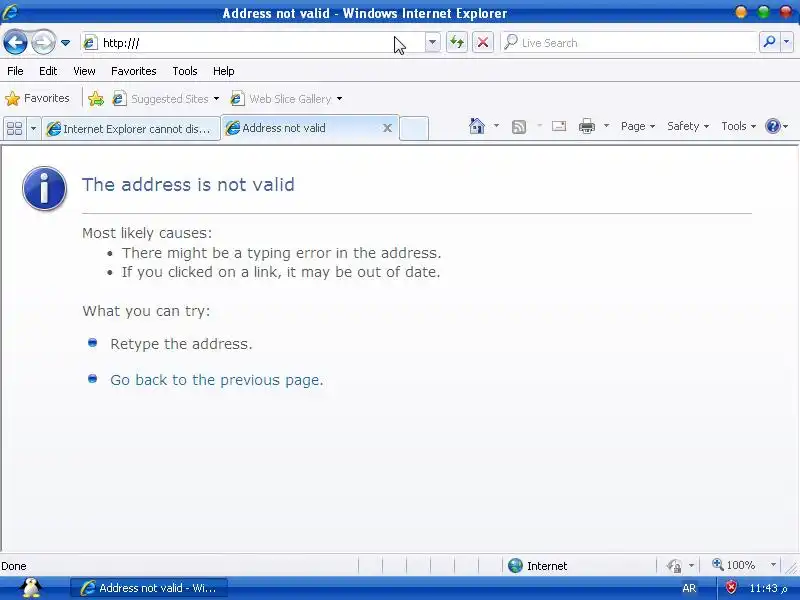
Task: Expand the tab list dropdown arrow
Action: pos(33,128)
